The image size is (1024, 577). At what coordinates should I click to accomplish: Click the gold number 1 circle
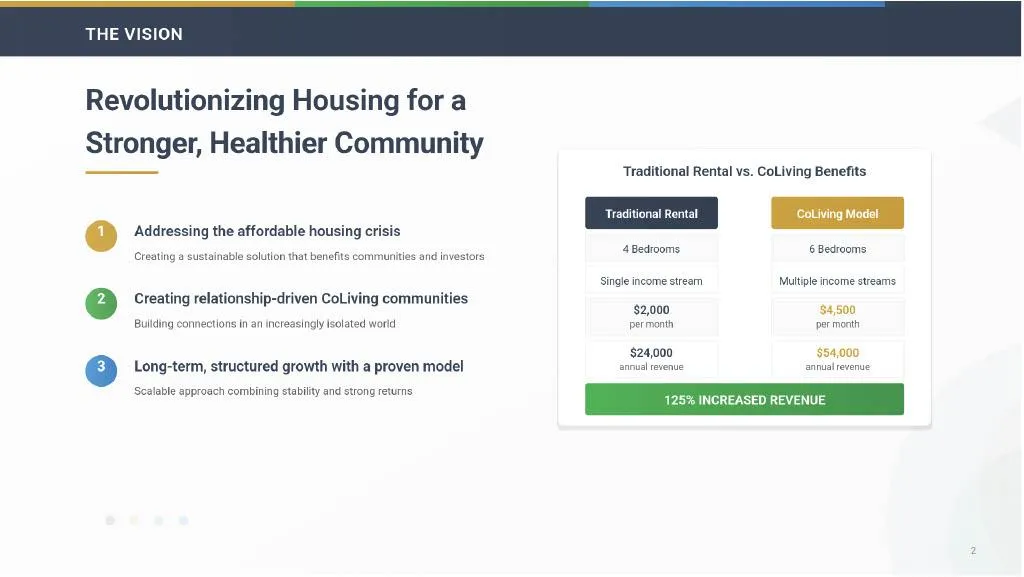101,235
